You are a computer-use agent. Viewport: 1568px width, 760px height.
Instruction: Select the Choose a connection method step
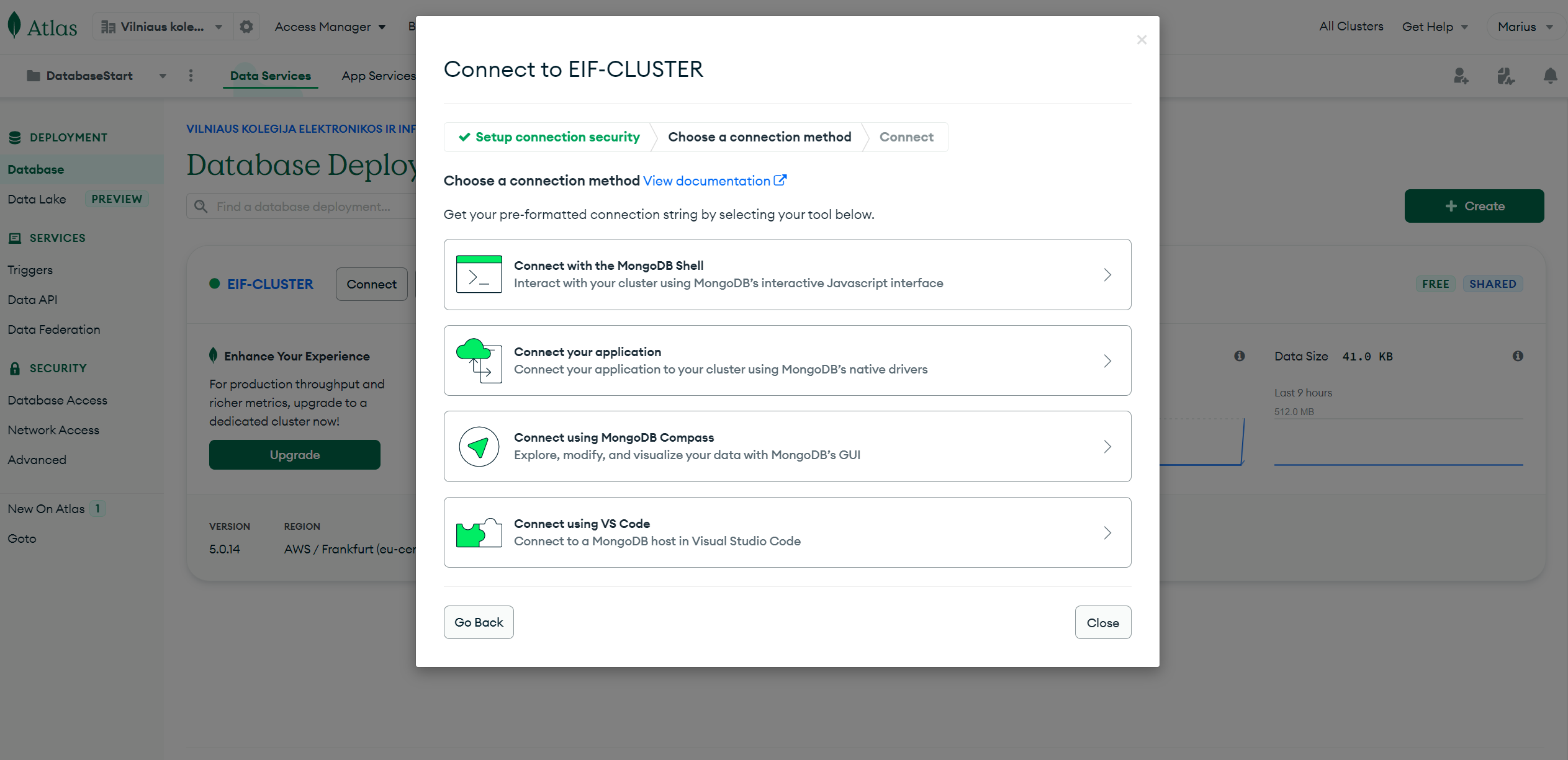(x=759, y=137)
